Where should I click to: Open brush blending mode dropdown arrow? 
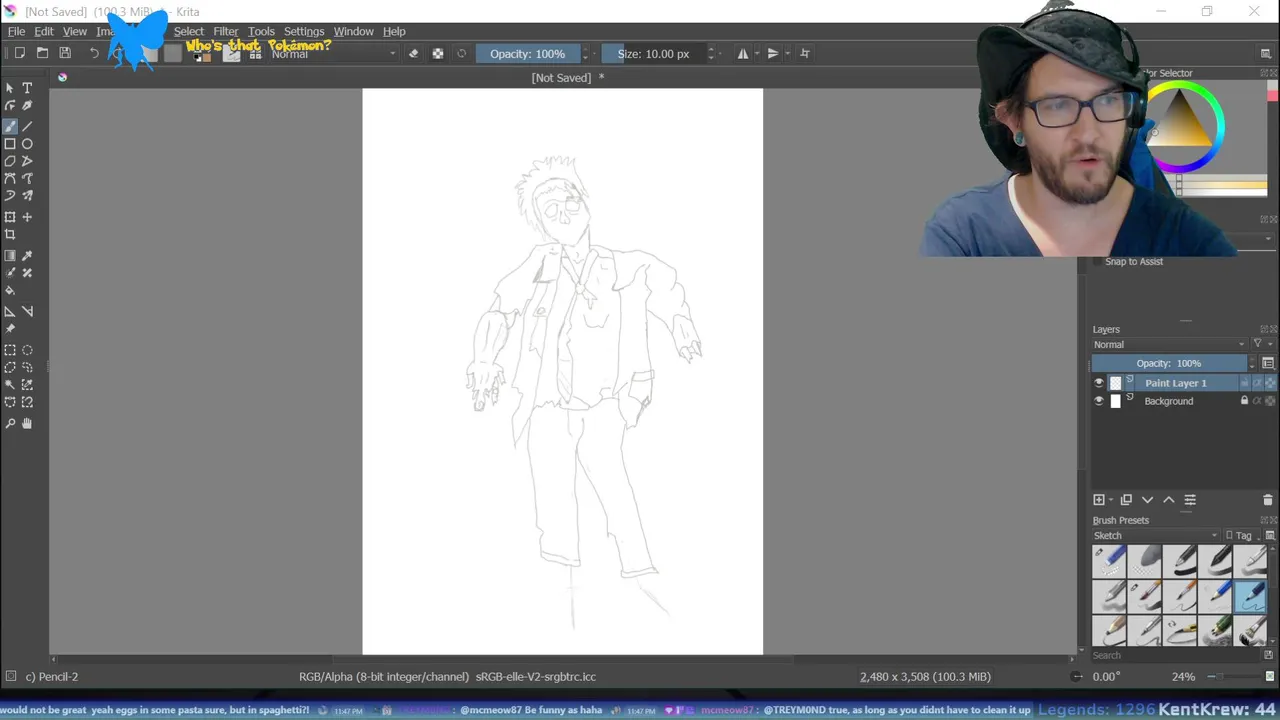[x=392, y=54]
